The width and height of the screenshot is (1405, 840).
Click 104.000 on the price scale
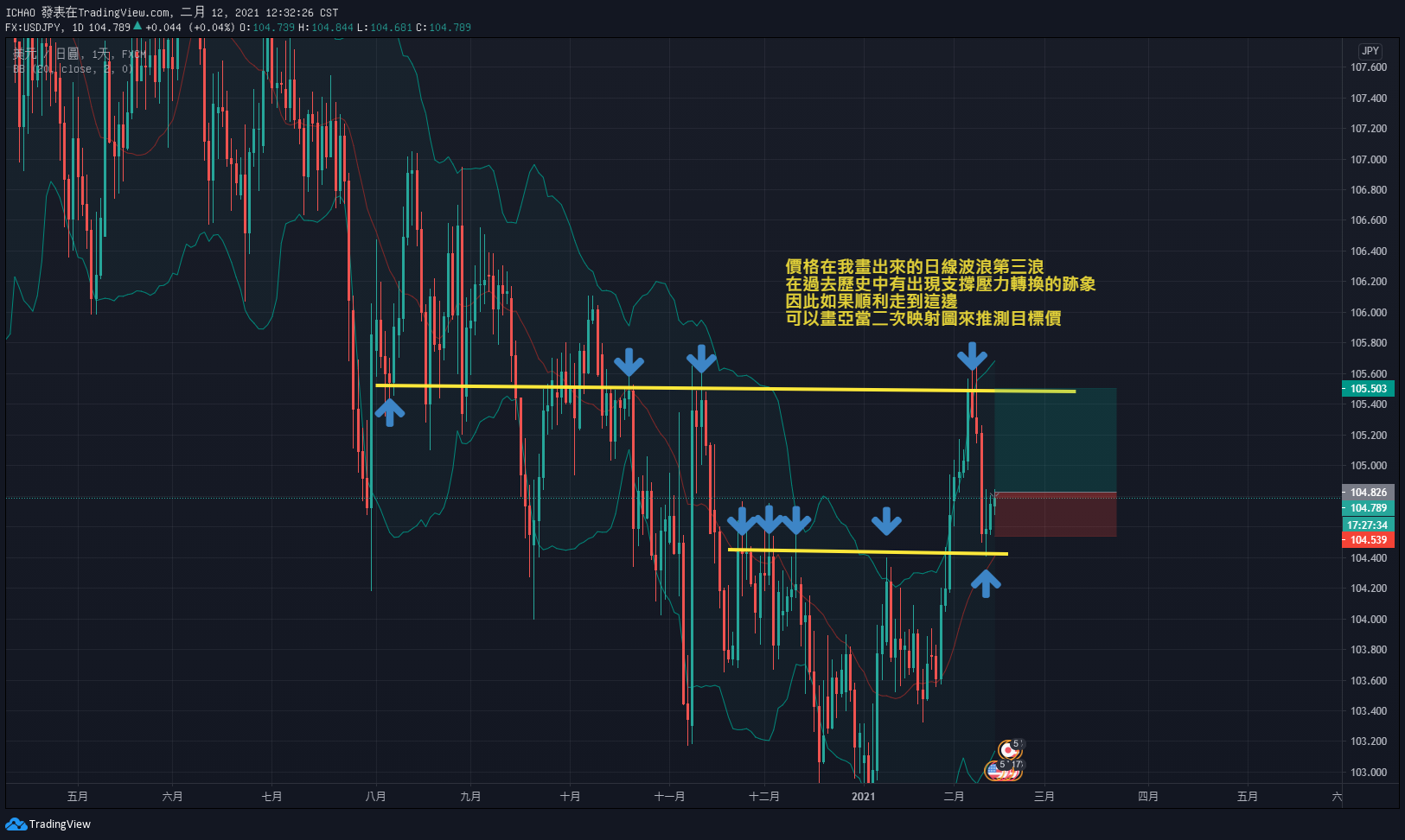click(1369, 619)
